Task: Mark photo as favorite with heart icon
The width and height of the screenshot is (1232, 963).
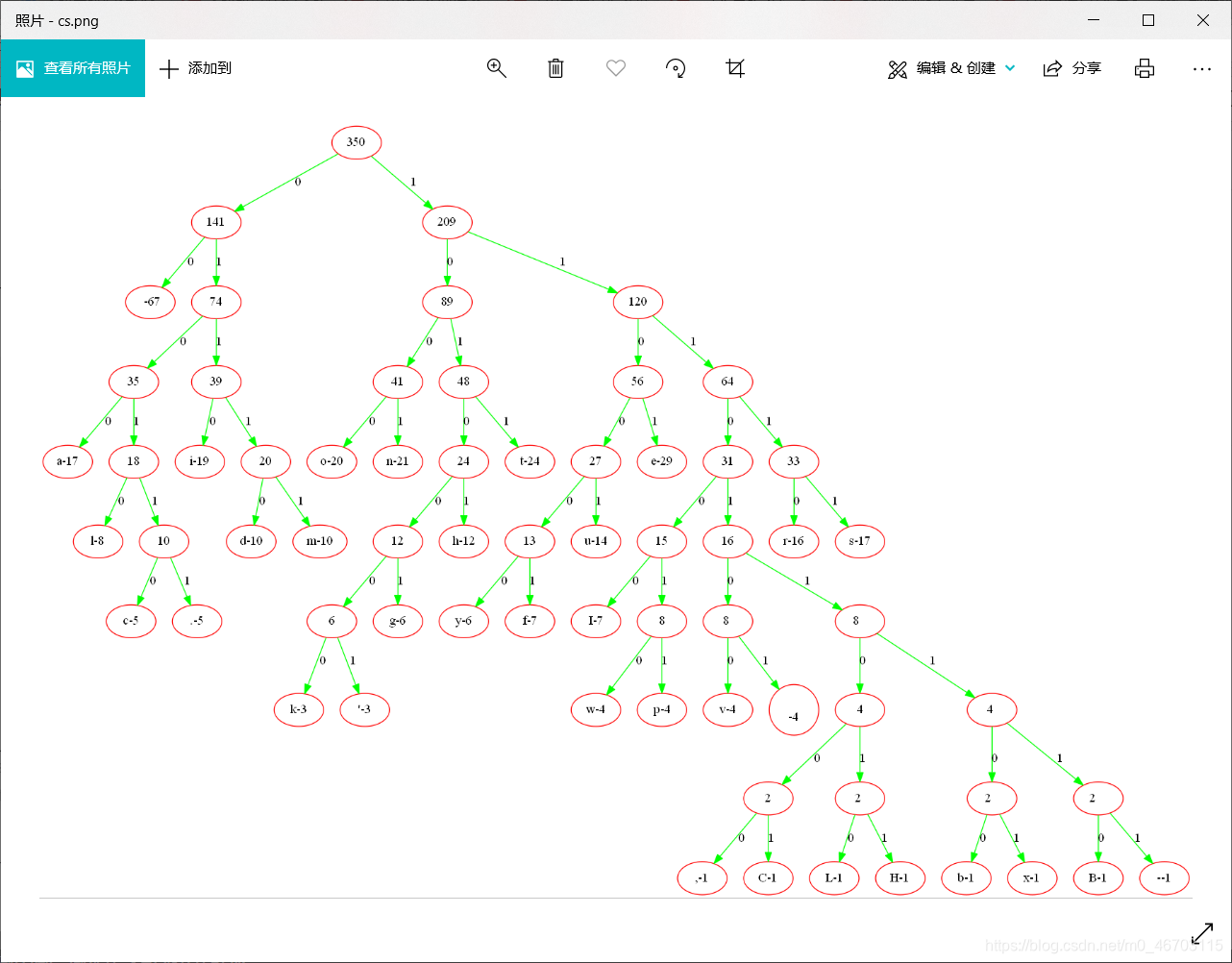Action: coord(616,68)
